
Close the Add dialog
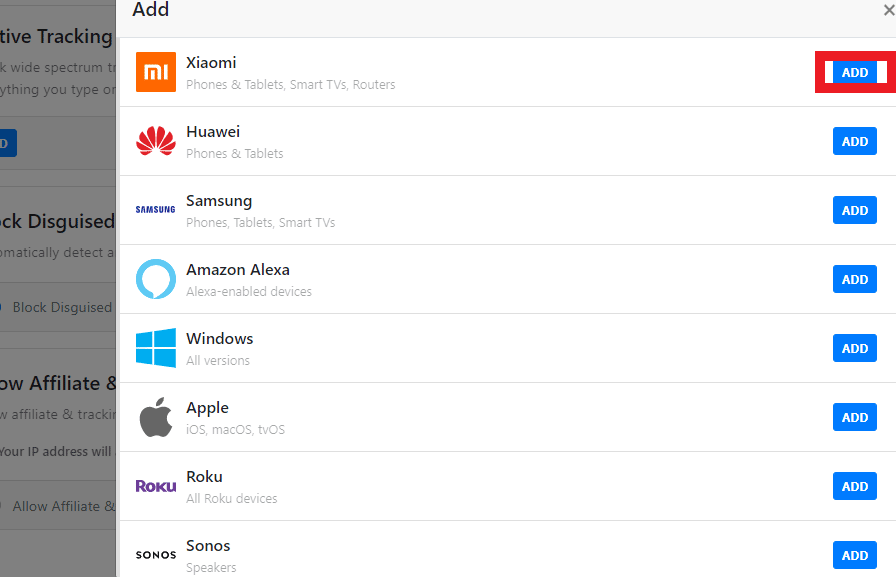[889, 10]
